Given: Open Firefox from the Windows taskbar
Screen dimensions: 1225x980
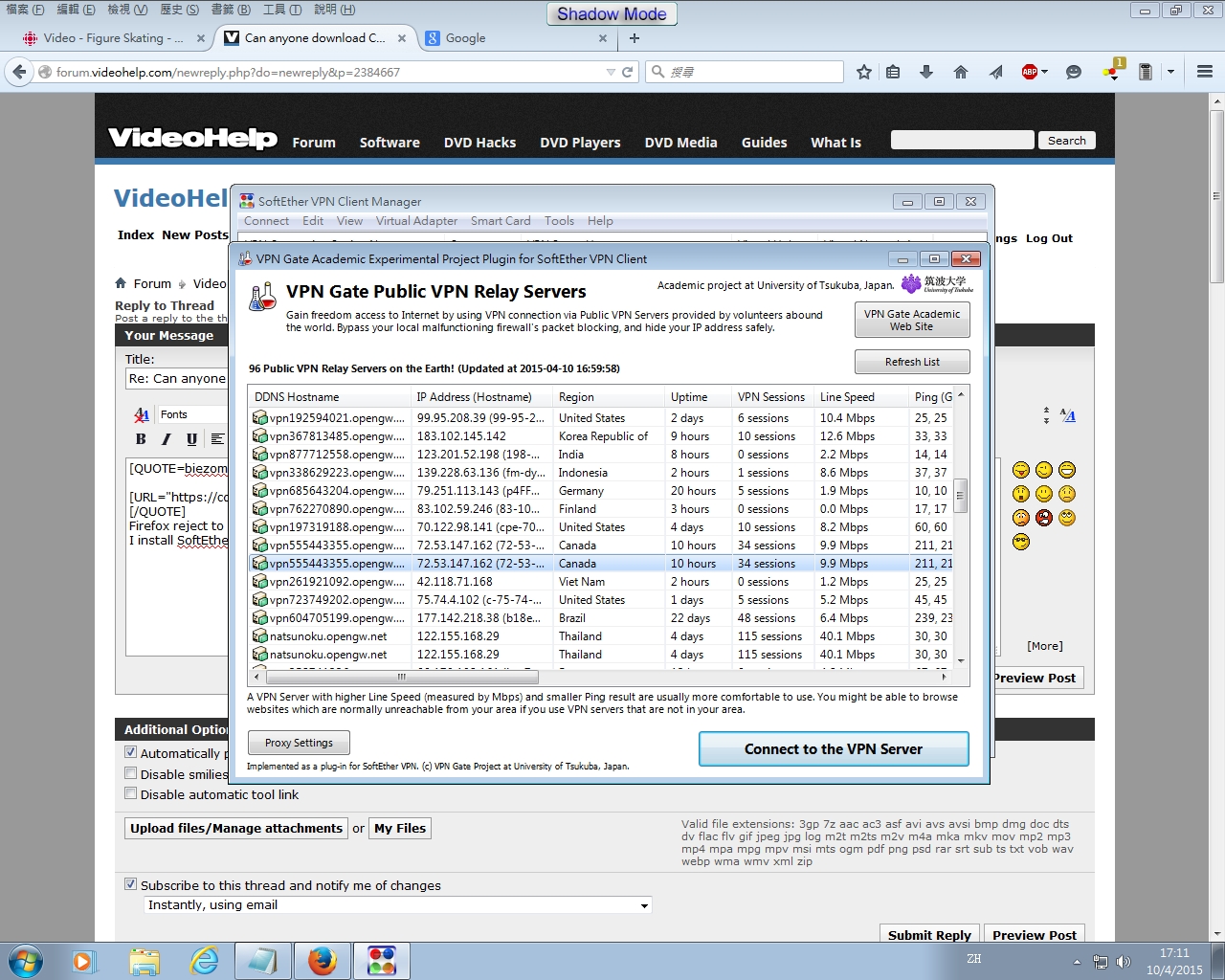Looking at the screenshot, I should point(323,960).
